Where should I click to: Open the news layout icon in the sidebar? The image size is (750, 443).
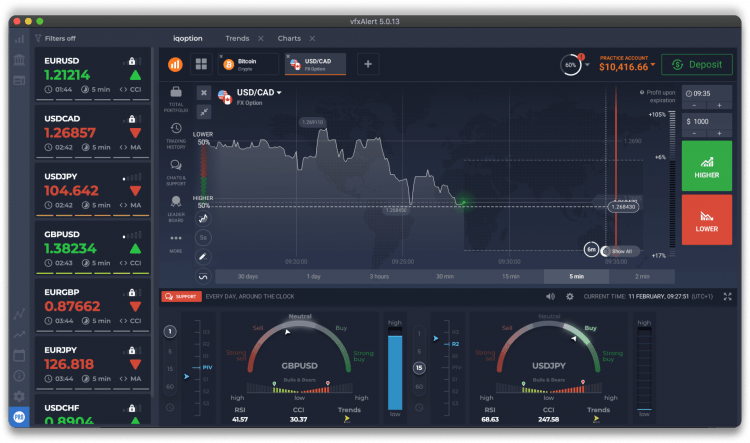coord(19,80)
